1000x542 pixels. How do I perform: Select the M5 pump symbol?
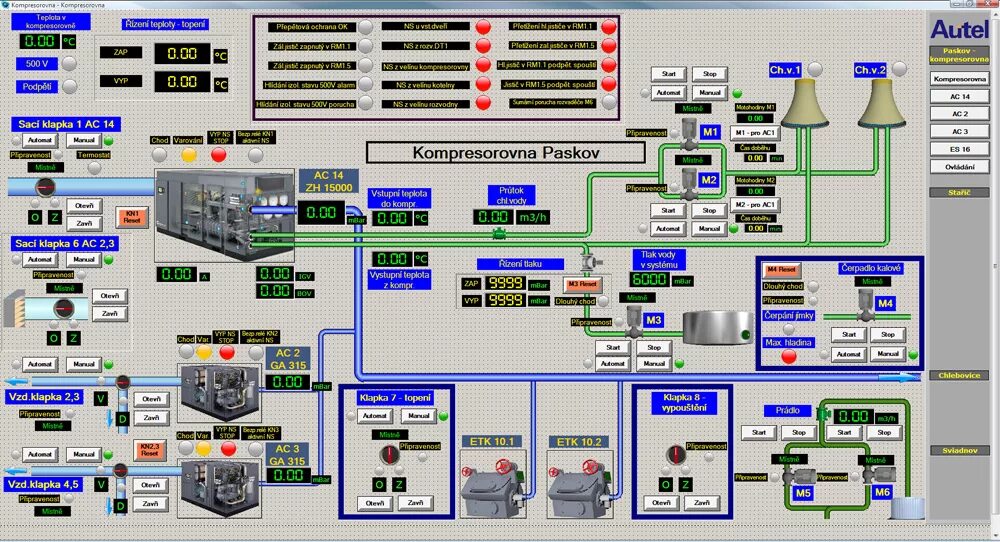point(798,475)
